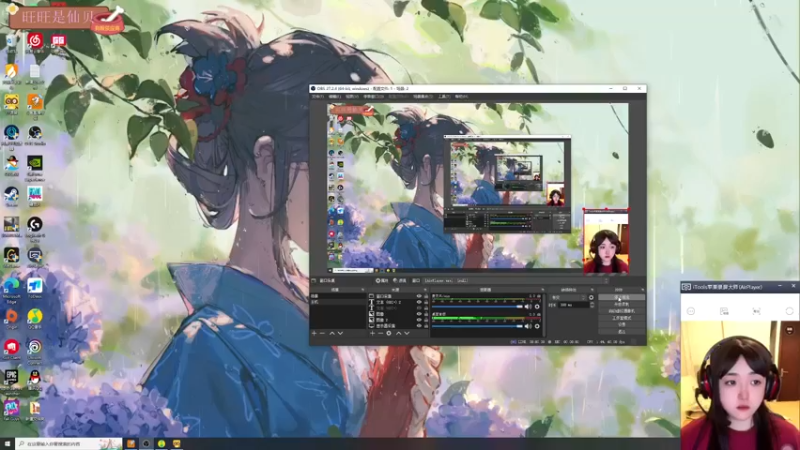Open the 场景集合 menu in OBS
800x450 pixels.
(423, 96)
